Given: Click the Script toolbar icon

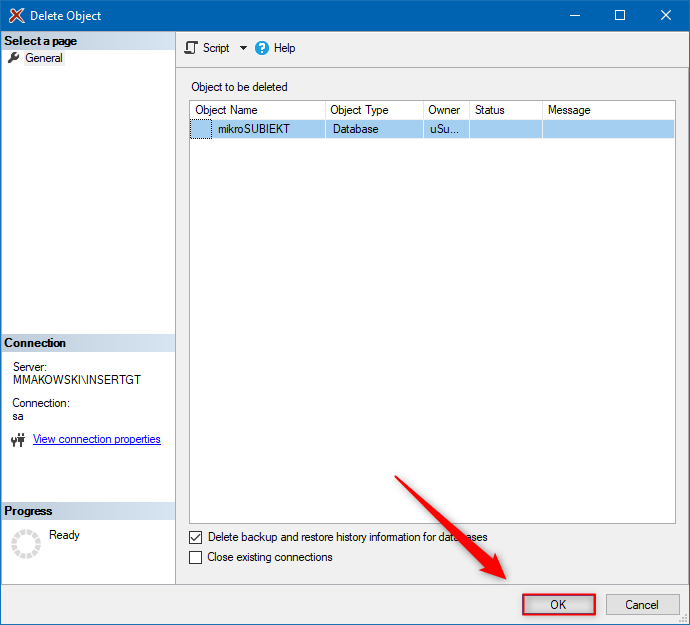Looking at the screenshot, I should [x=191, y=48].
